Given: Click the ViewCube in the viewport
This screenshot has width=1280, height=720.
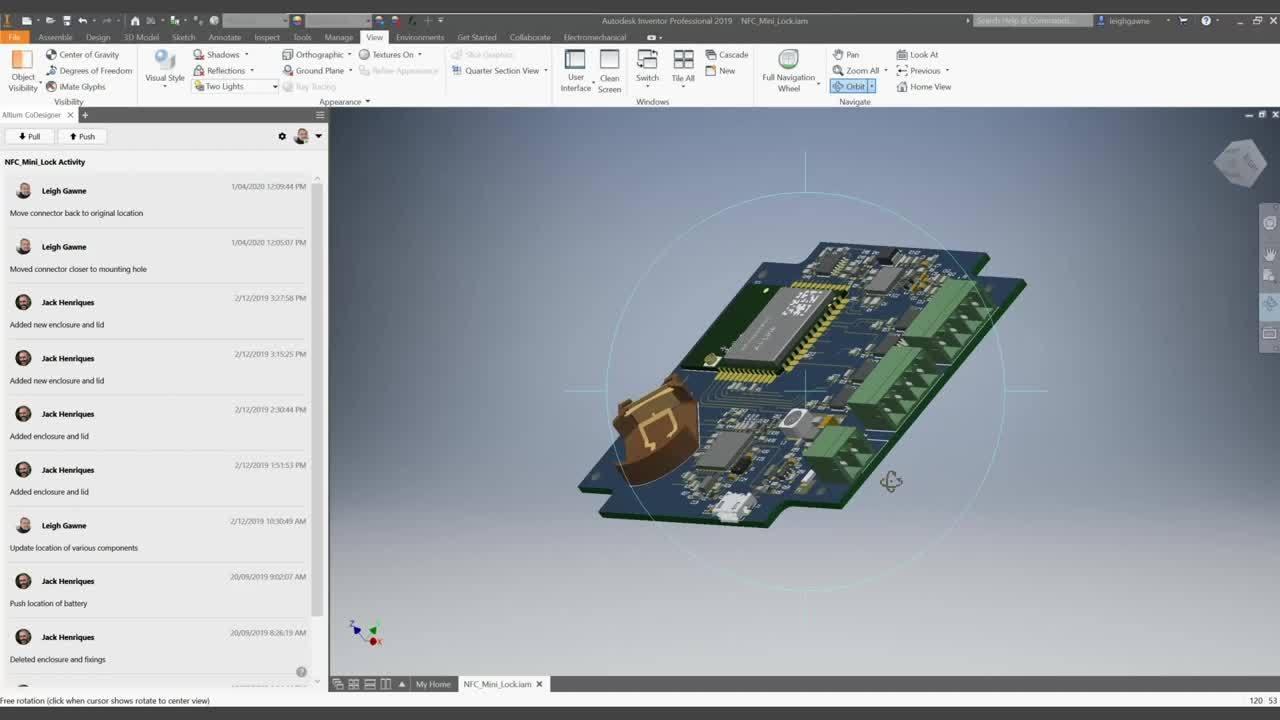Looking at the screenshot, I should click(1240, 162).
